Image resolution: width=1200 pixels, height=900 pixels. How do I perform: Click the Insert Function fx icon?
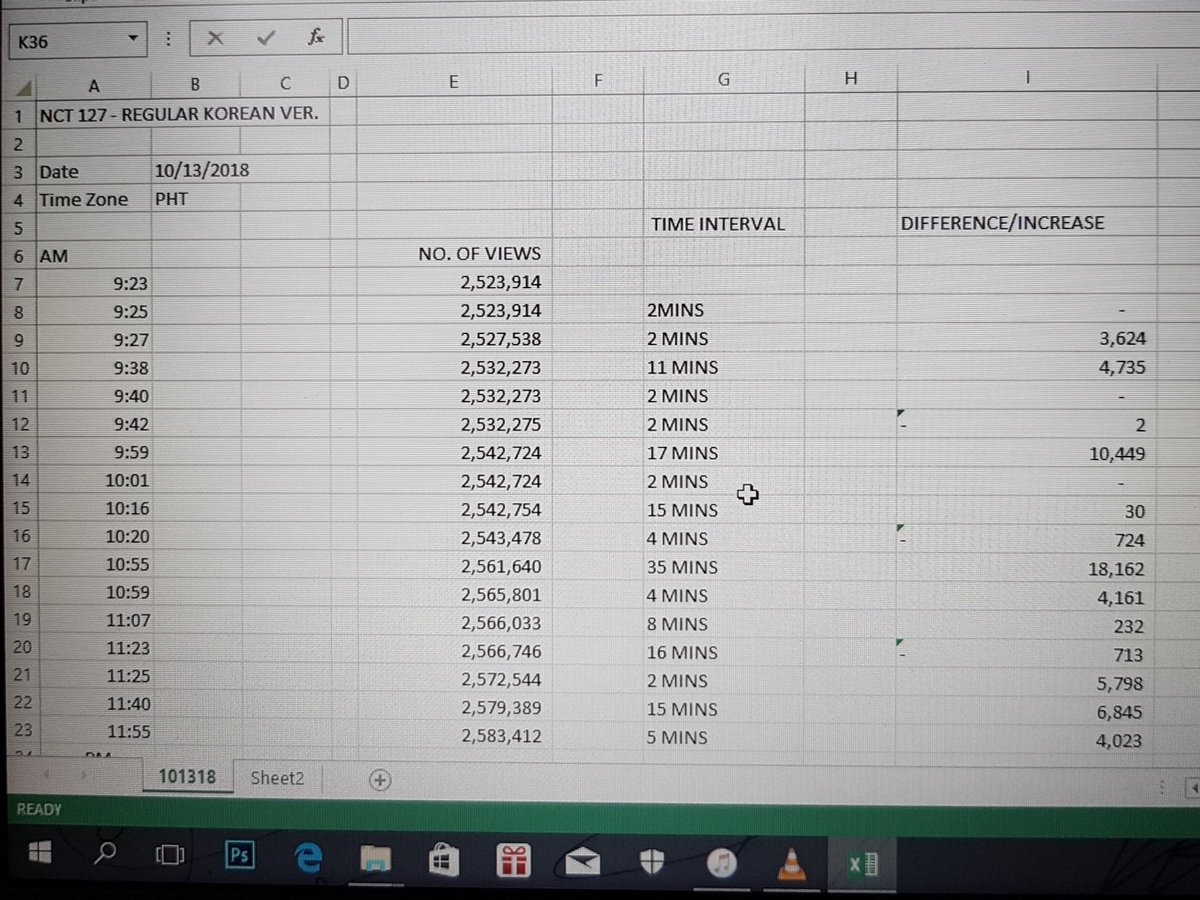click(x=315, y=39)
